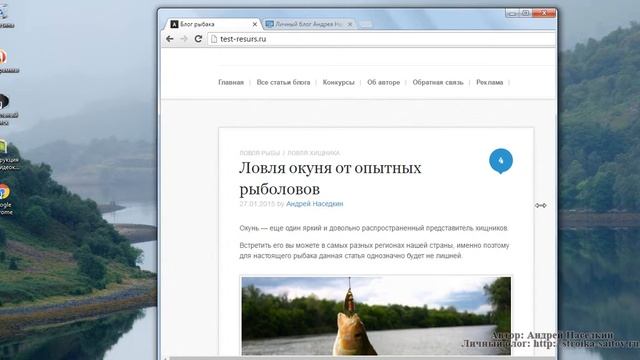Minimize the browser window
640x360 pixels.
click(513, 13)
